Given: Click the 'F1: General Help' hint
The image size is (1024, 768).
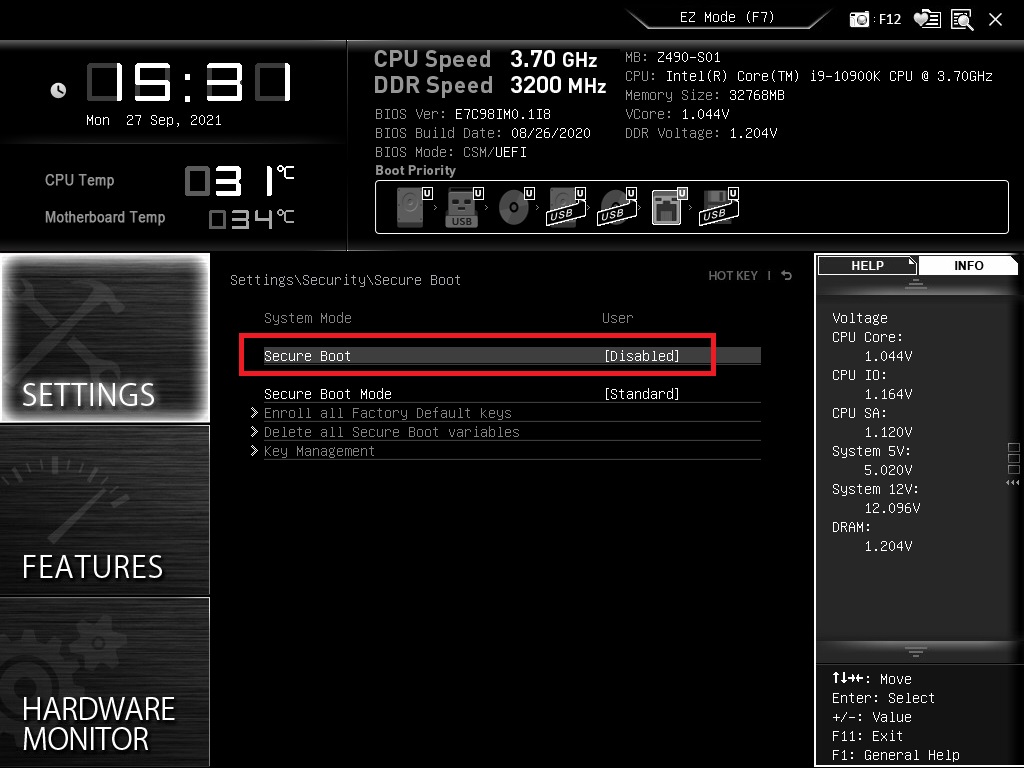Looking at the screenshot, I should point(896,755).
